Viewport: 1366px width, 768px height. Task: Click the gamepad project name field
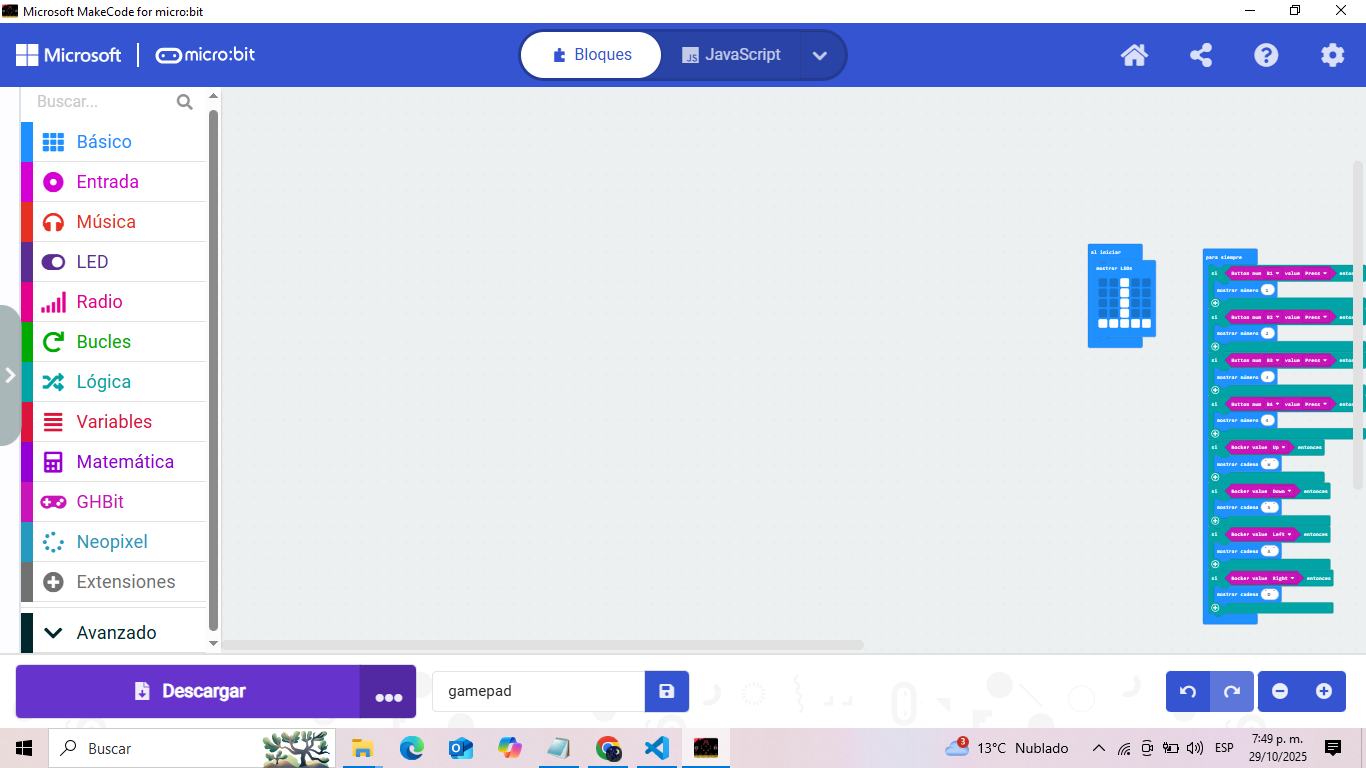click(x=538, y=691)
